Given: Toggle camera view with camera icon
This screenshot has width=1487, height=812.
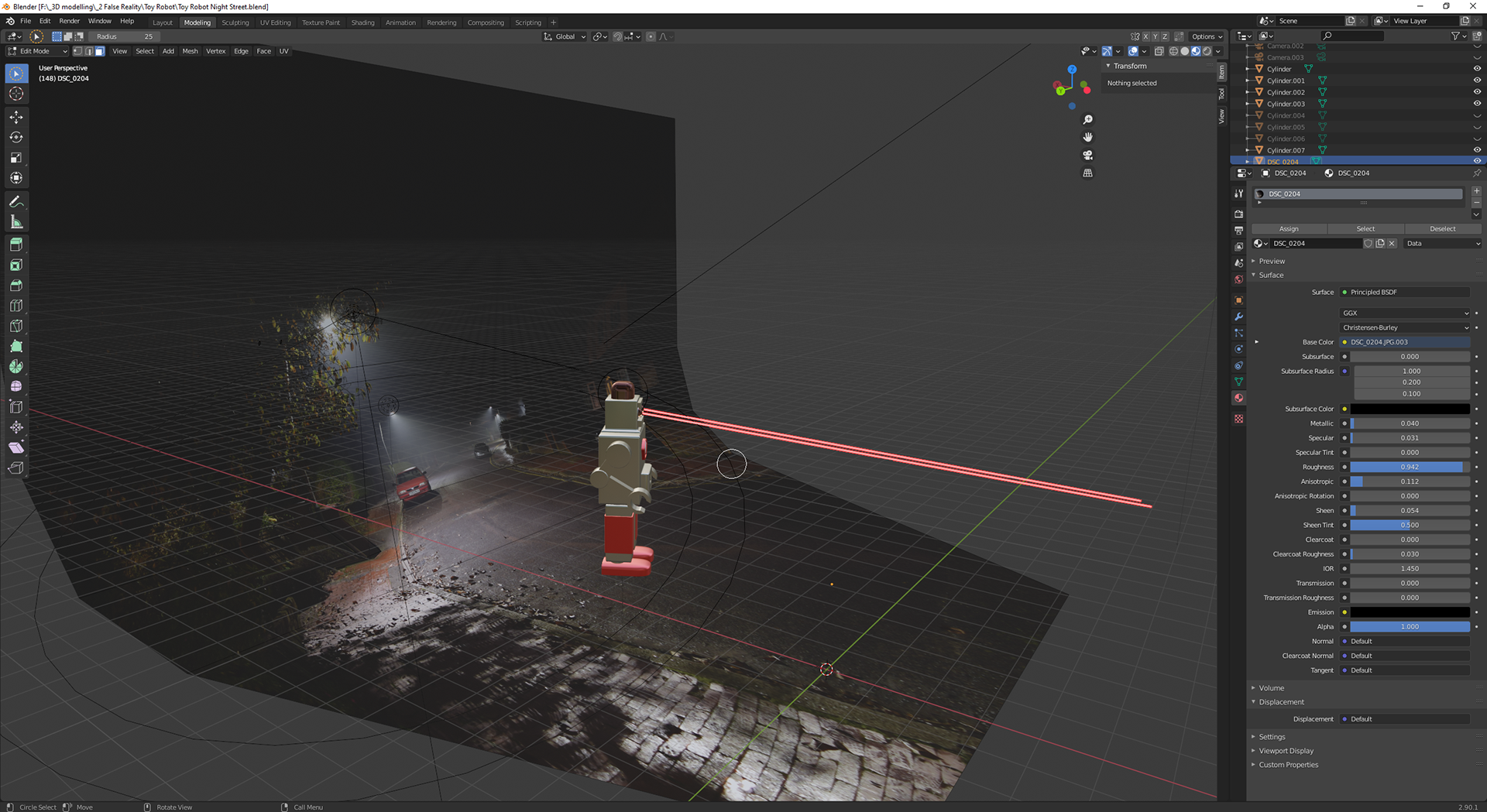Looking at the screenshot, I should 1087,155.
